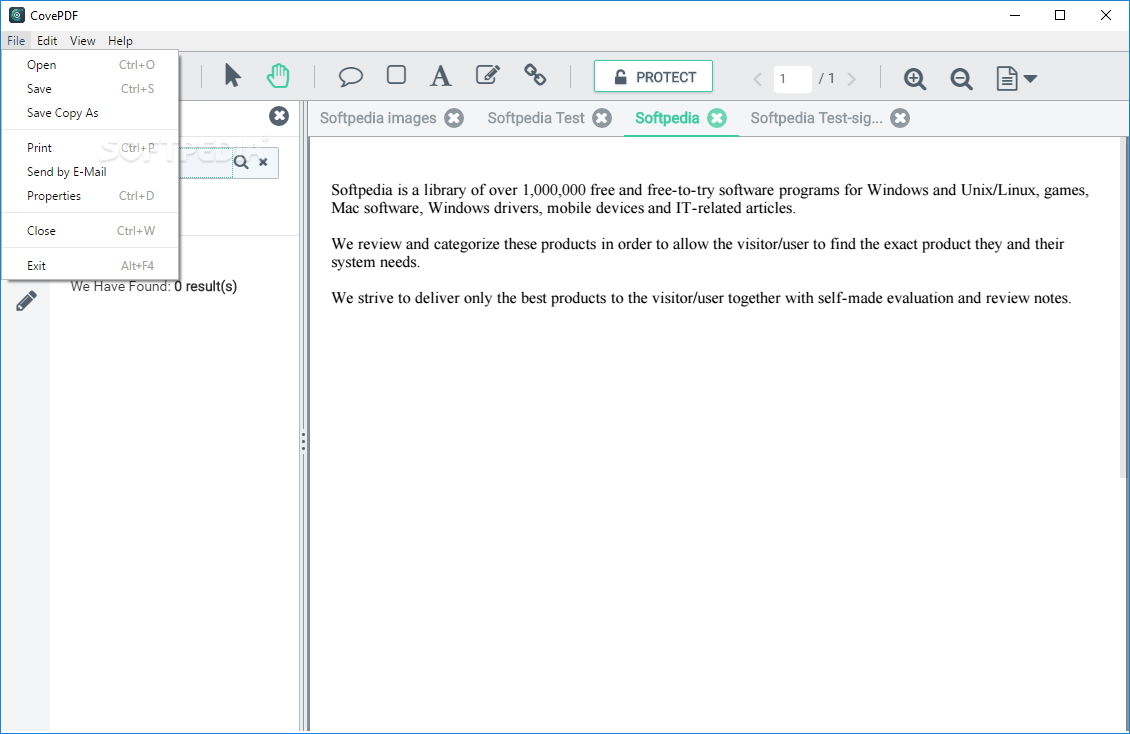Minimize the CovePDF window
The width and height of the screenshot is (1130, 734).
[1015, 15]
